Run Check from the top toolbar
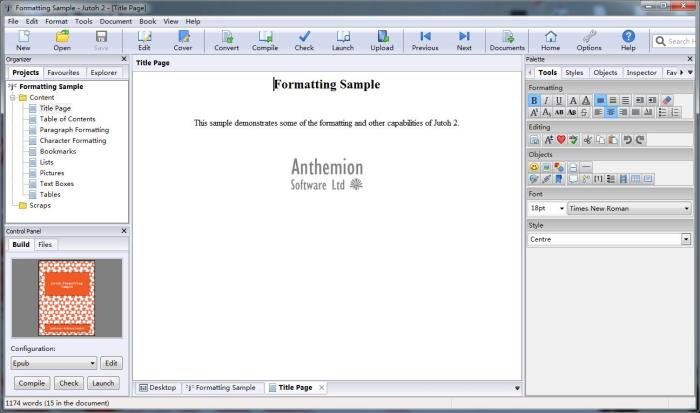This screenshot has height=413, width=700. tap(304, 40)
